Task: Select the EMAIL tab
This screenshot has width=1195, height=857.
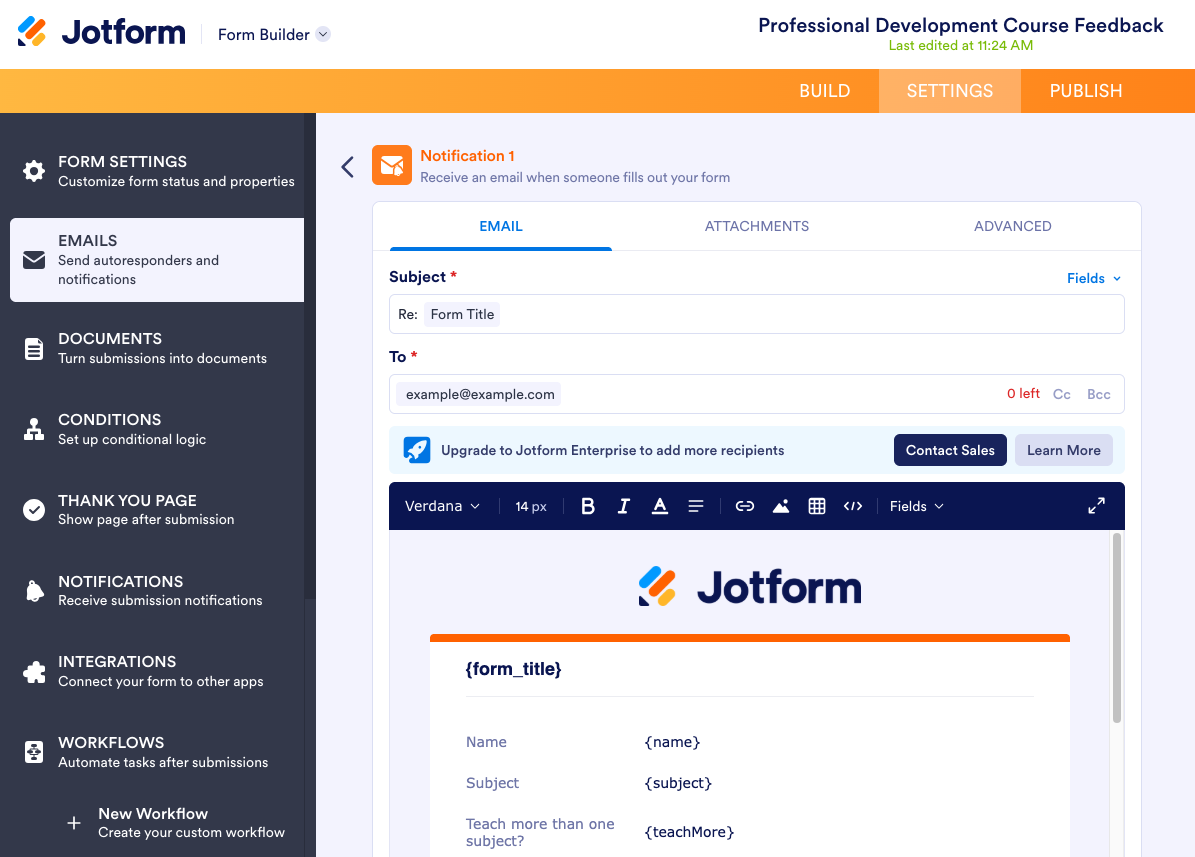Action: point(501,226)
